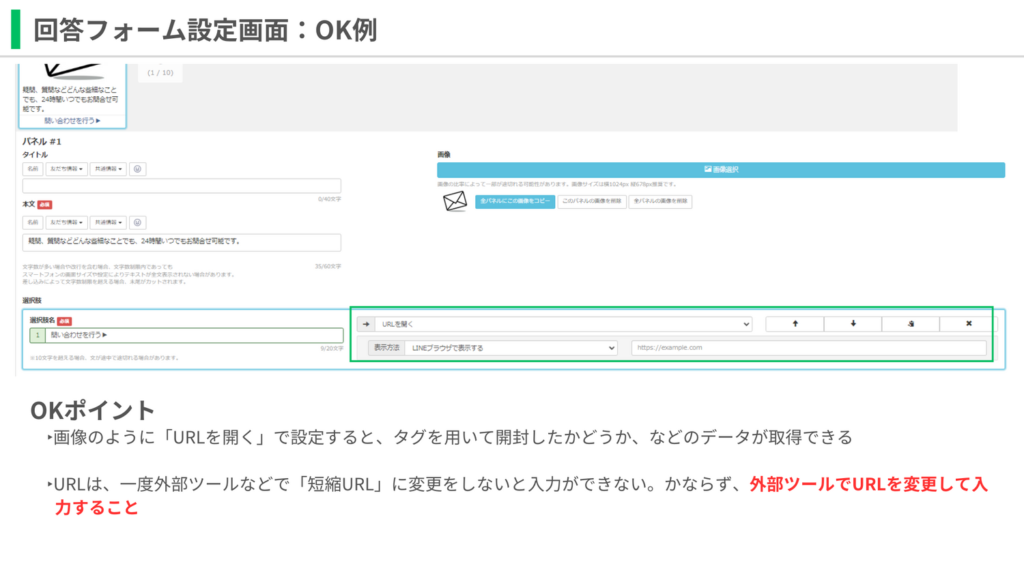The width and height of the screenshot is (1024, 575).
Task: Open the URLを開く action dropdown
Action: (x=563, y=324)
